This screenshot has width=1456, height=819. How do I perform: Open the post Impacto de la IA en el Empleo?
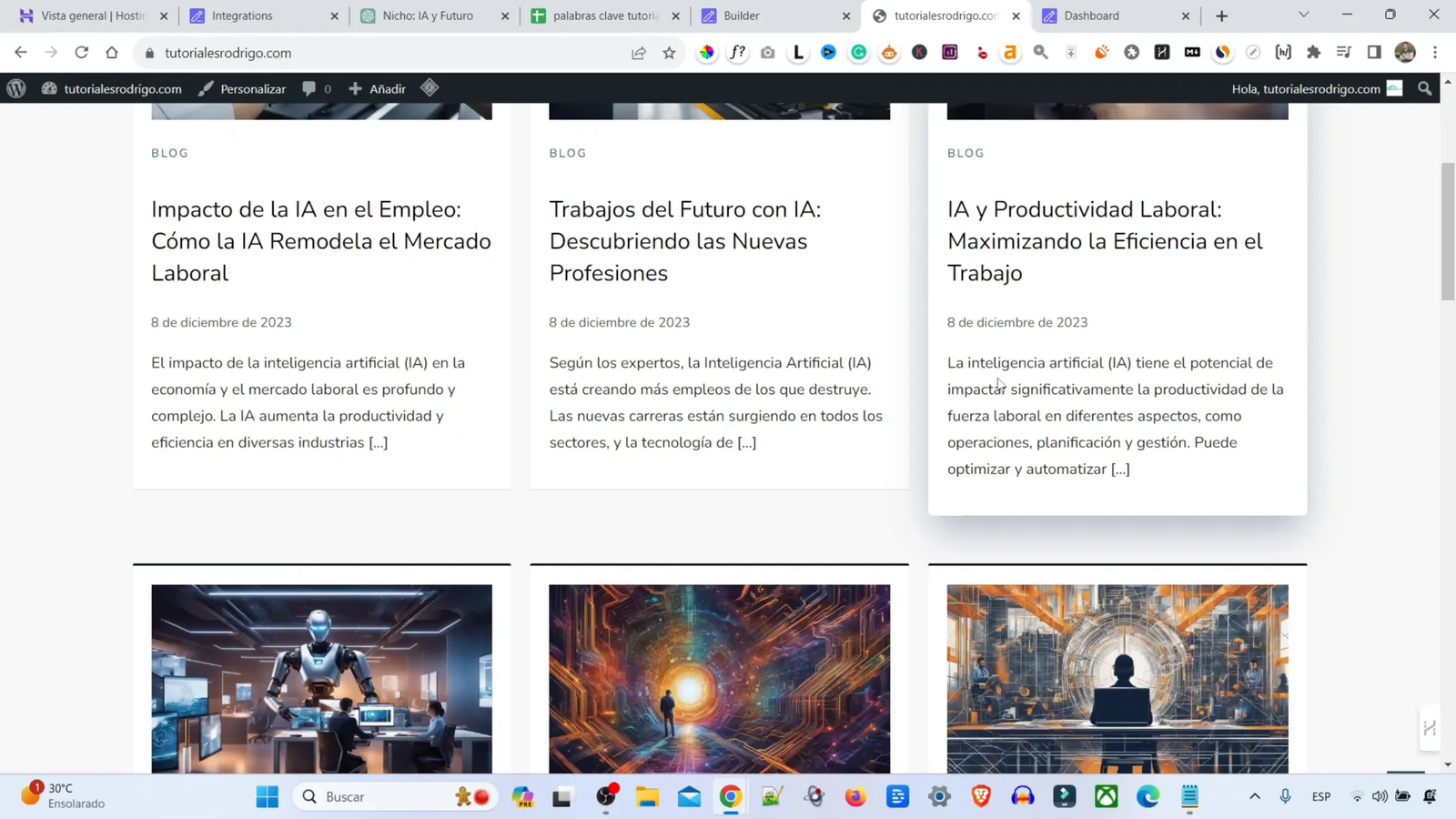(x=320, y=241)
